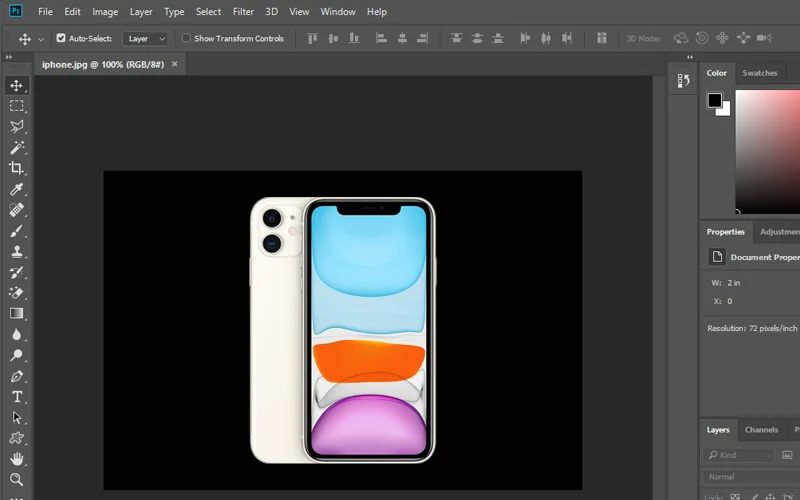Switch to the Swatches tab
Image resolution: width=800 pixels, height=500 pixels.
[x=760, y=73]
